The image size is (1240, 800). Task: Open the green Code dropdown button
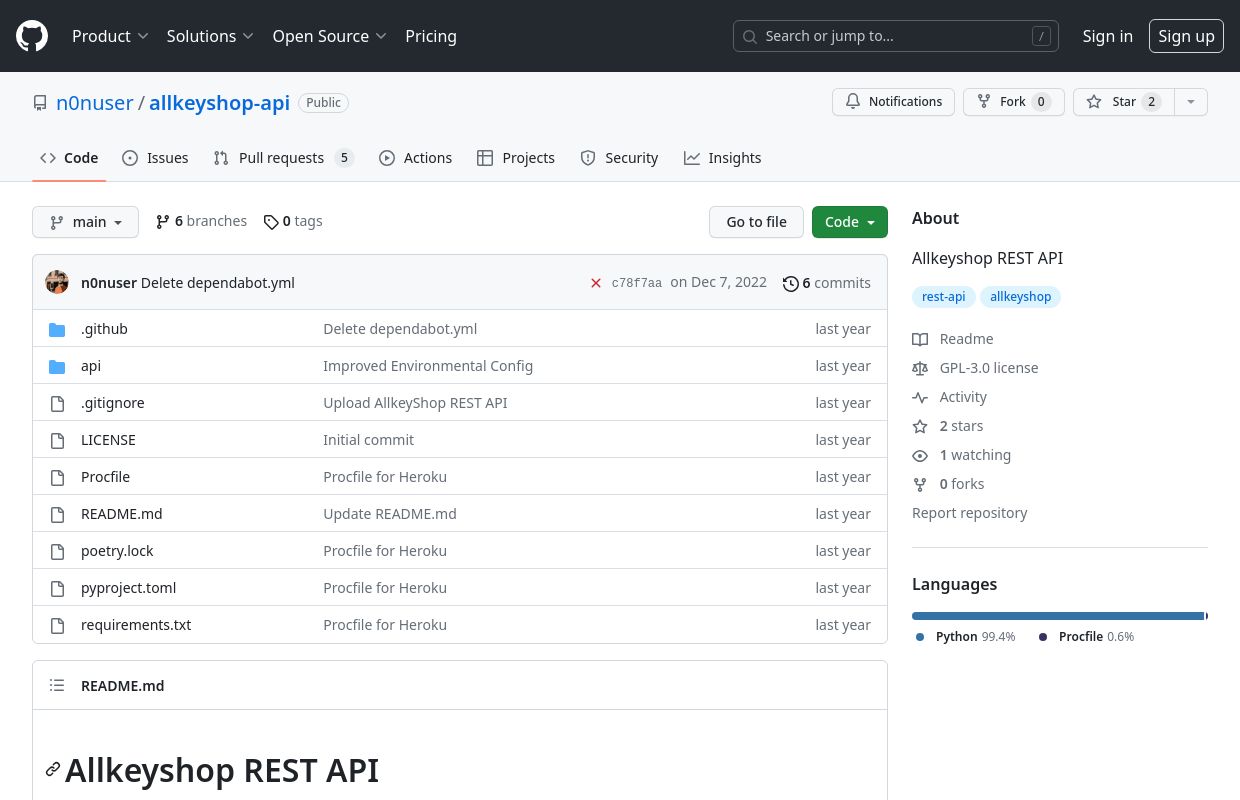point(850,222)
